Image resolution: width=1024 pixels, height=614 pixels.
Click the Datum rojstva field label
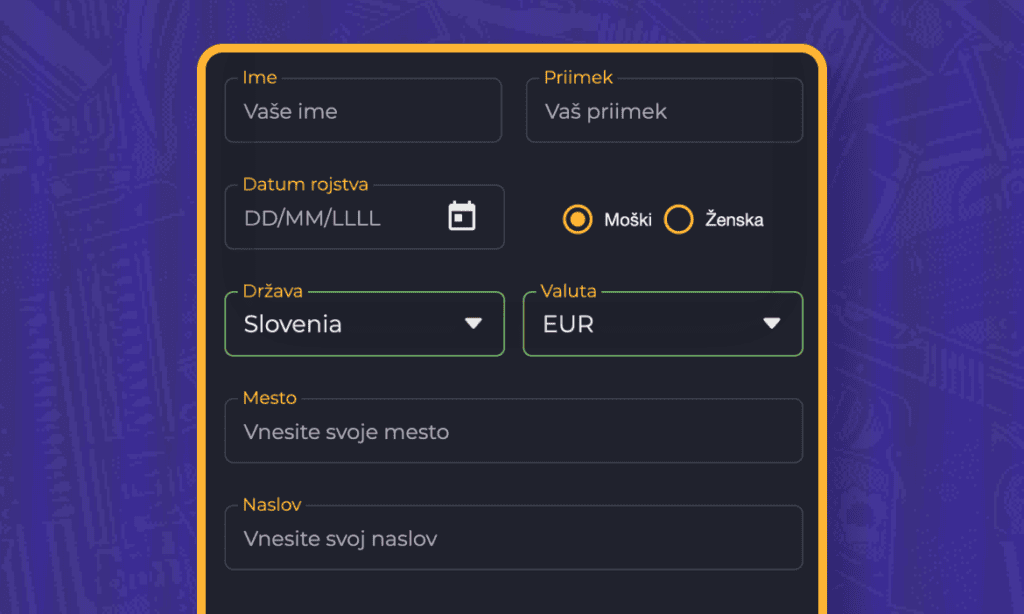coord(305,184)
